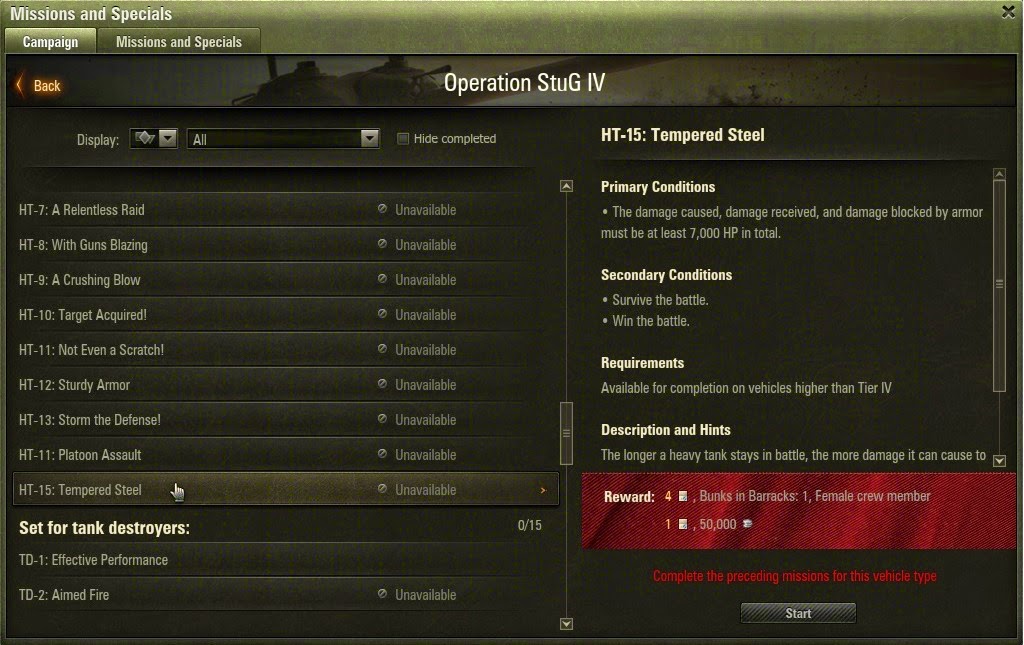This screenshot has height=645, width=1024.
Task: Click the arrow chevron on HT-15 Tempered Steel row
Action: click(543, 490)
